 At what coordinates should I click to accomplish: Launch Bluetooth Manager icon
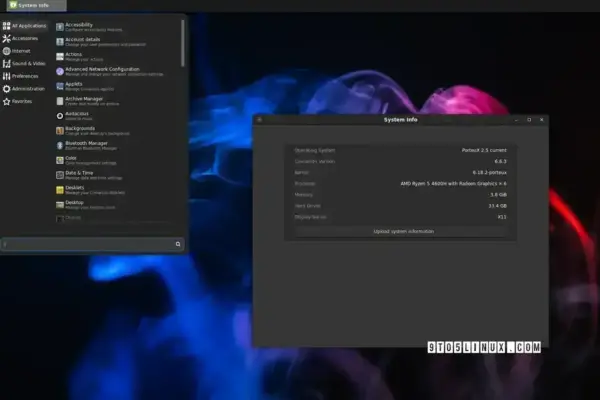[60, 145]
